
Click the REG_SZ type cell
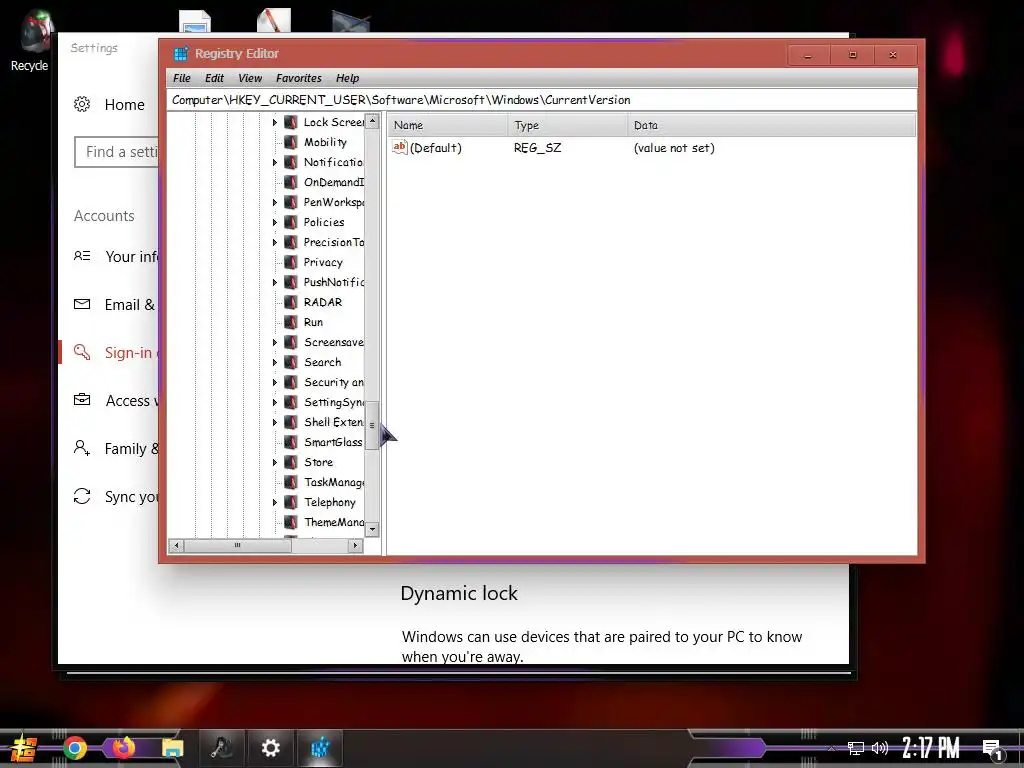click(x=537, y=148)
